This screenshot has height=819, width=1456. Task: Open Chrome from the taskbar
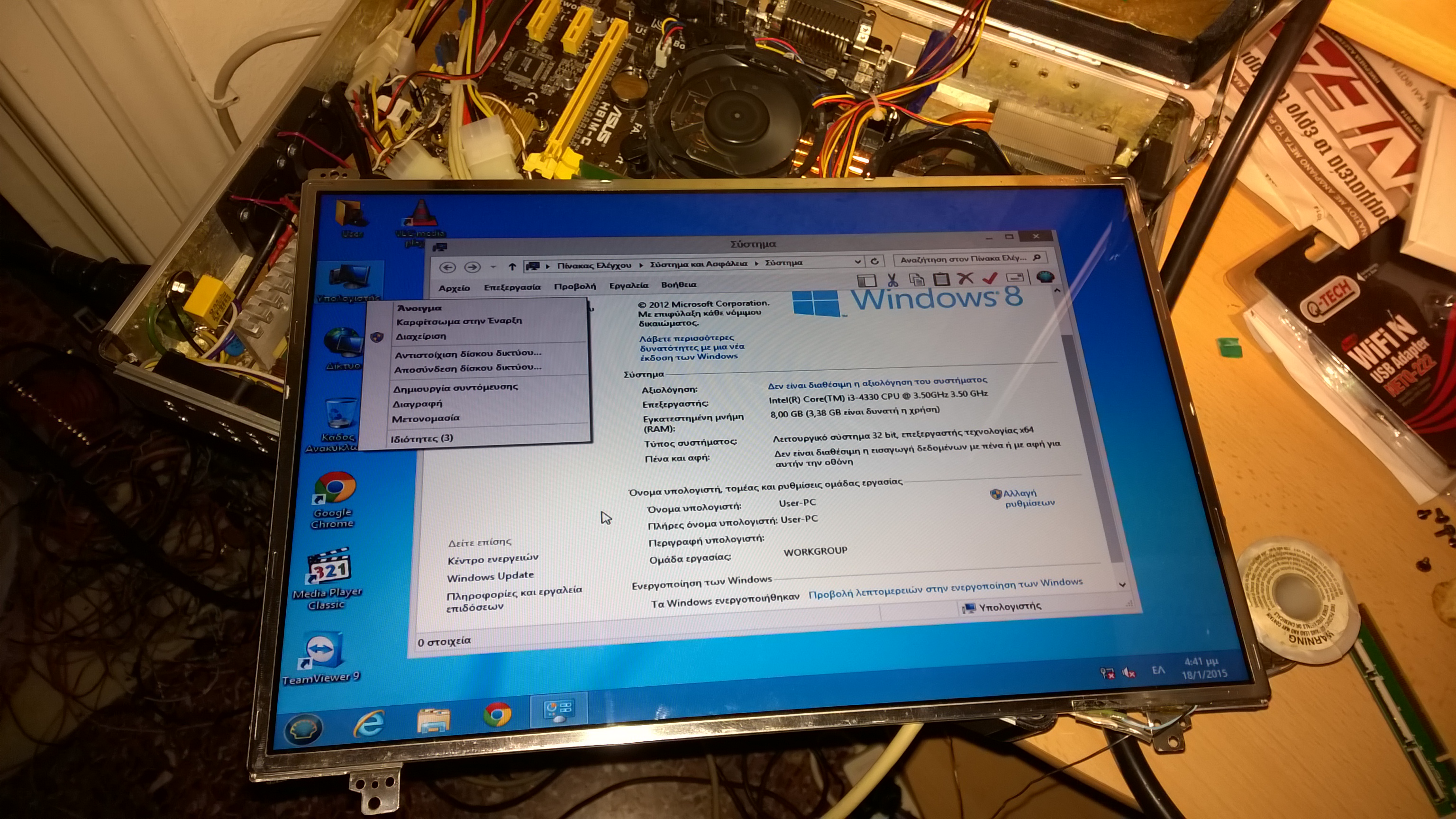(x=497, y=714)
